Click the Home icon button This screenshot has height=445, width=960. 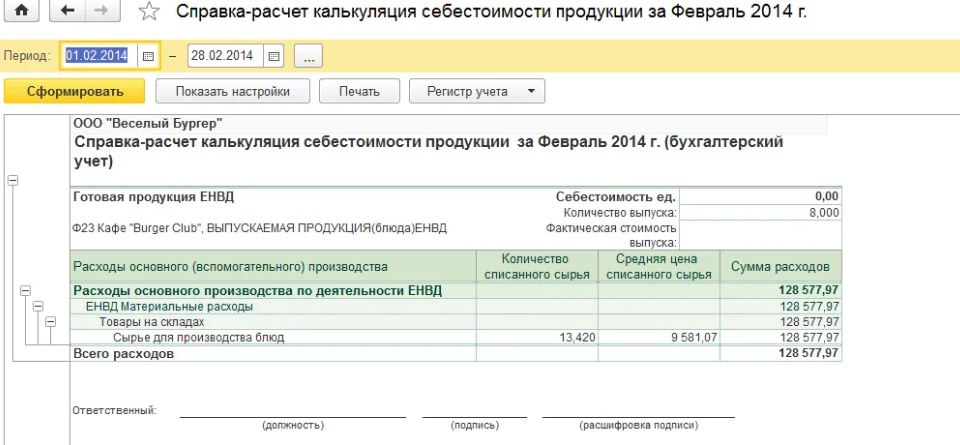[21, 12]
